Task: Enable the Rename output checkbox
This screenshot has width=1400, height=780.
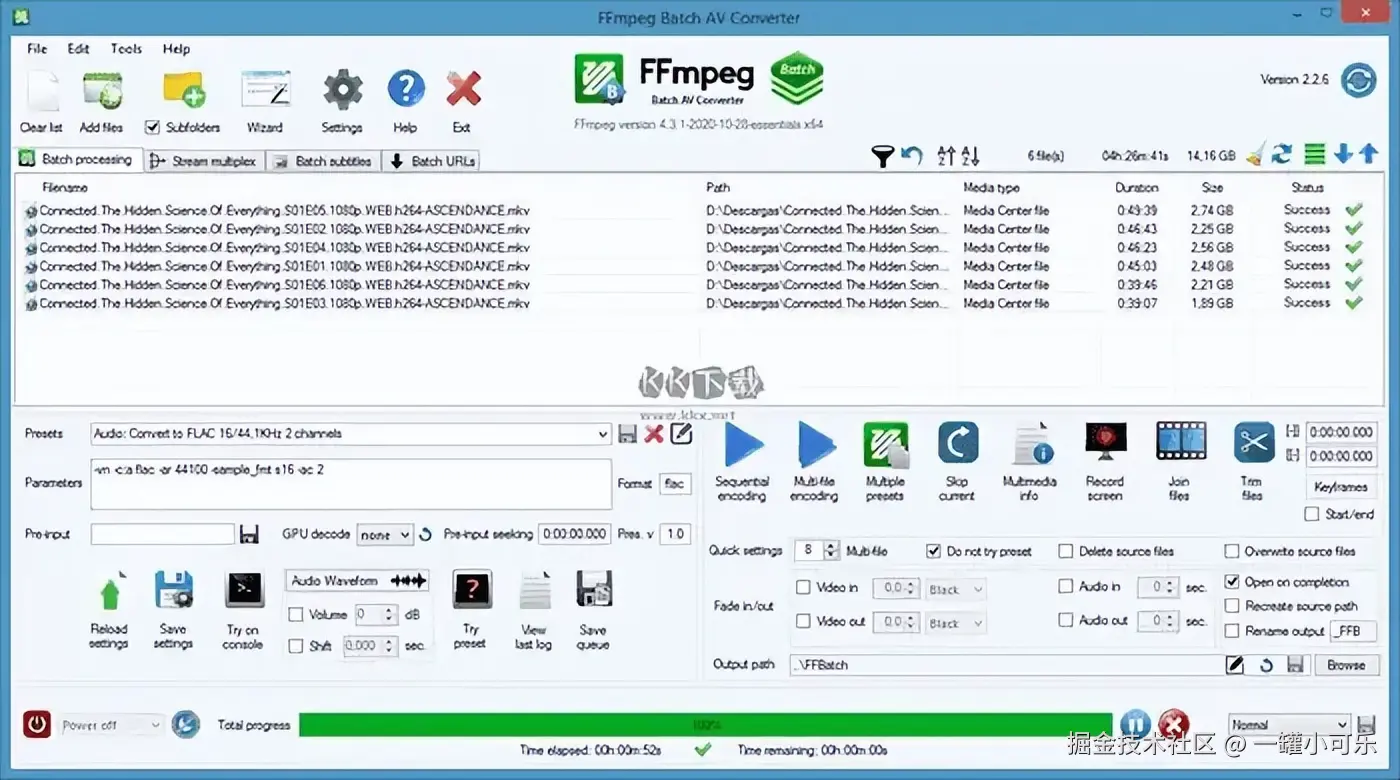Action: 1232,631
